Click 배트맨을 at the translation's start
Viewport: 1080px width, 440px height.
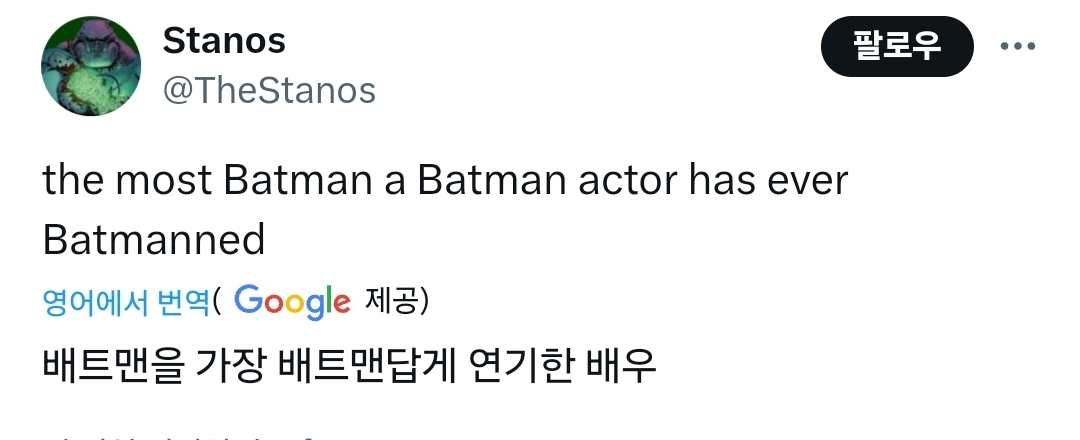114,364
